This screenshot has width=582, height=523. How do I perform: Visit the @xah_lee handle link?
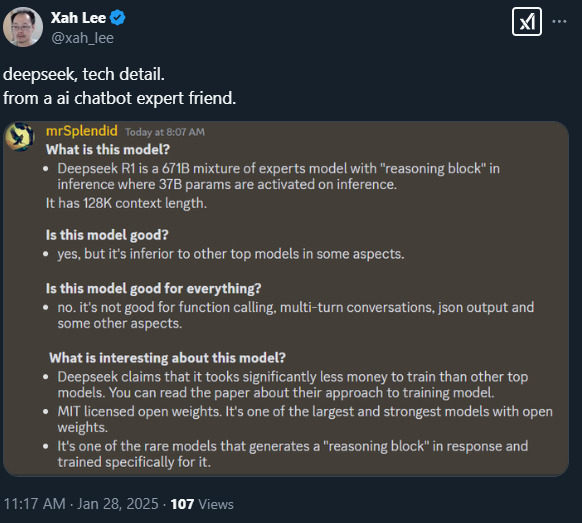click(x=82, y=38)
